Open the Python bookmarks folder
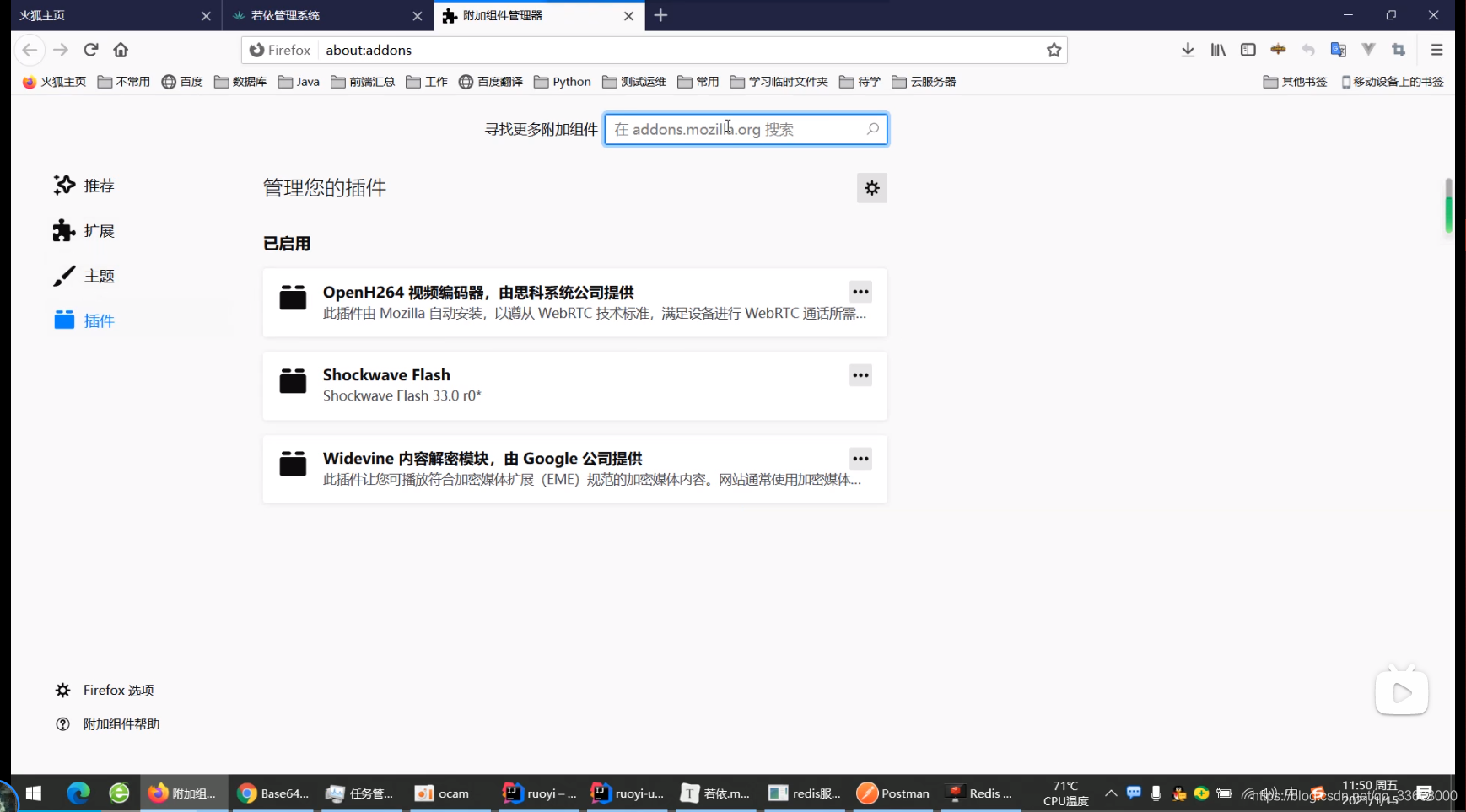The image size is (1466, 812). click(563, 82)
